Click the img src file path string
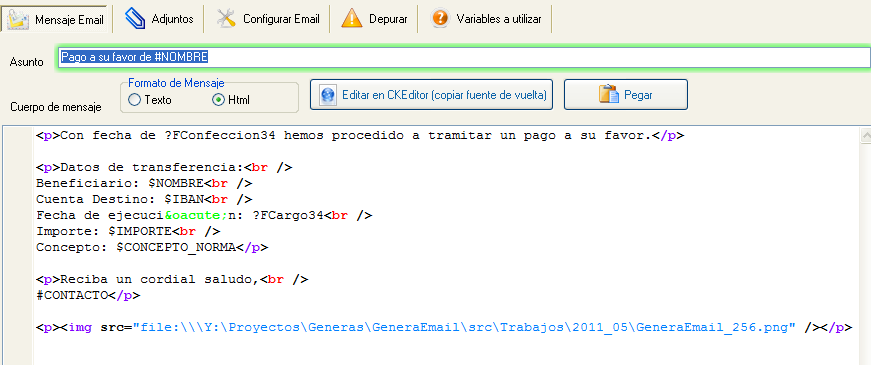871x365 pixels. tap(468, 328)
